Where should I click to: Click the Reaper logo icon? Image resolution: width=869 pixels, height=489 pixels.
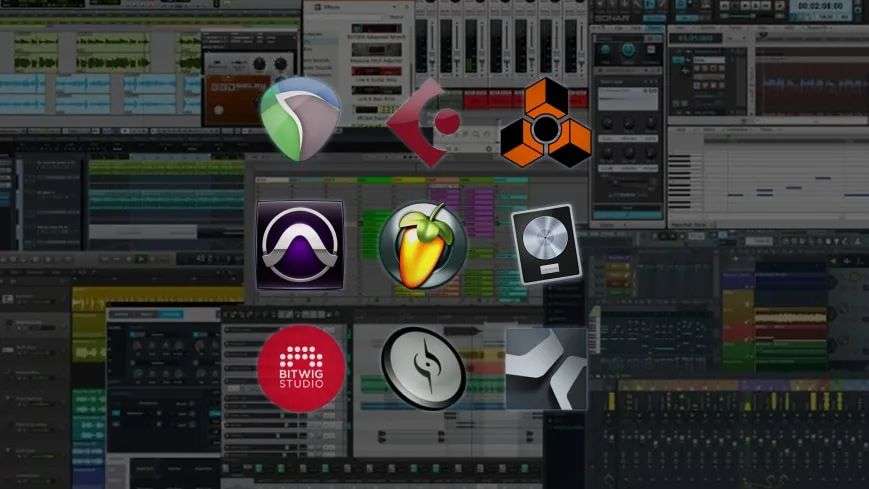point(300,119)
